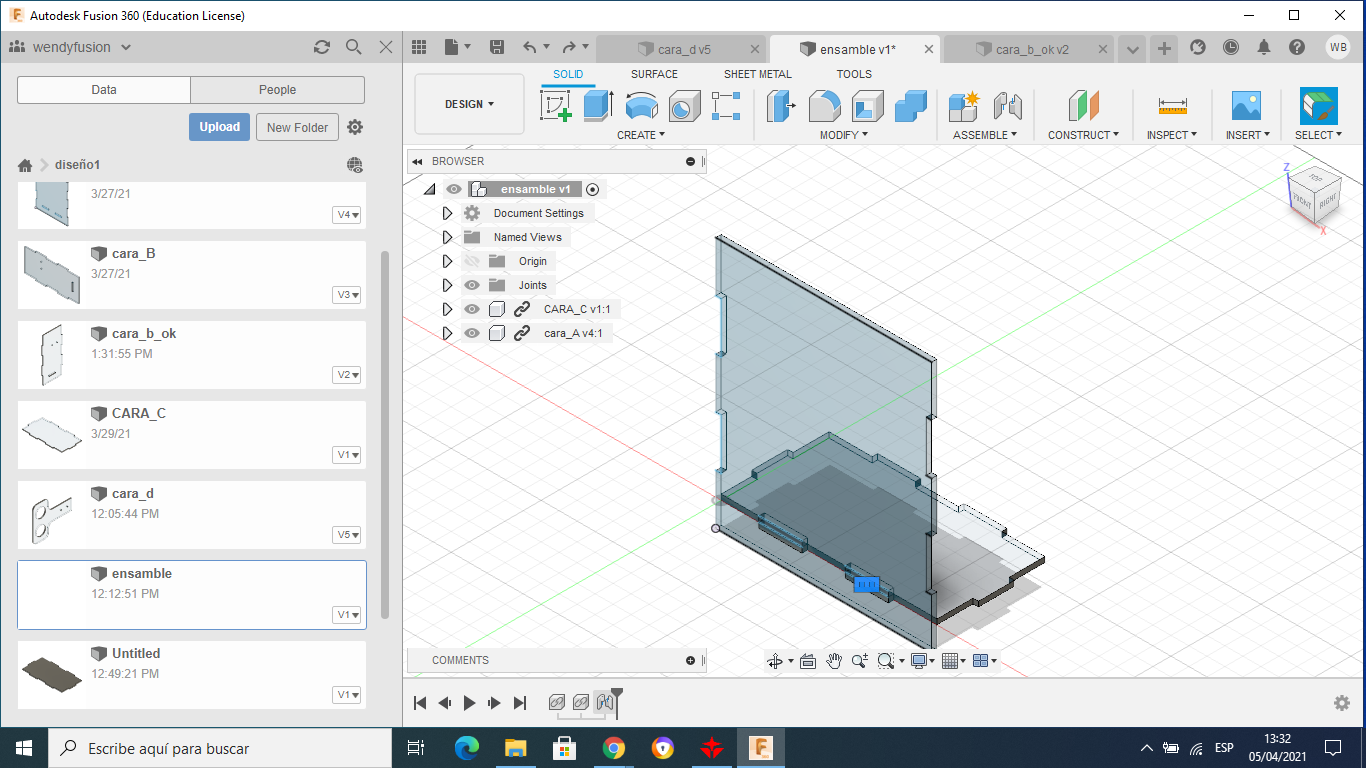This screenshot has width=1366, height=768.
Task: Switch to the People tab
Action: click(x=277, y=90)
